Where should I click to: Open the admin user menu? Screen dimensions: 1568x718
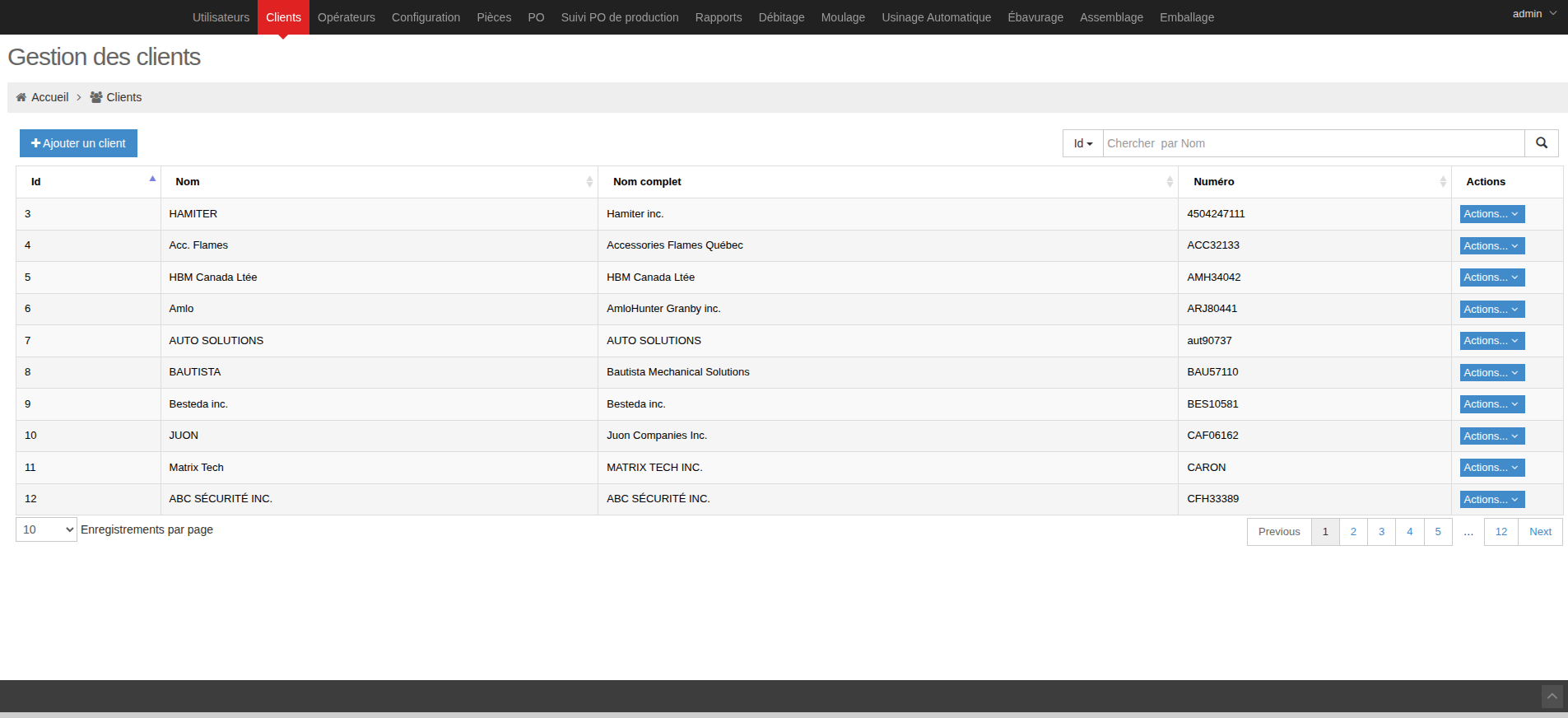pyautogui.click(x=1534, y=14)
